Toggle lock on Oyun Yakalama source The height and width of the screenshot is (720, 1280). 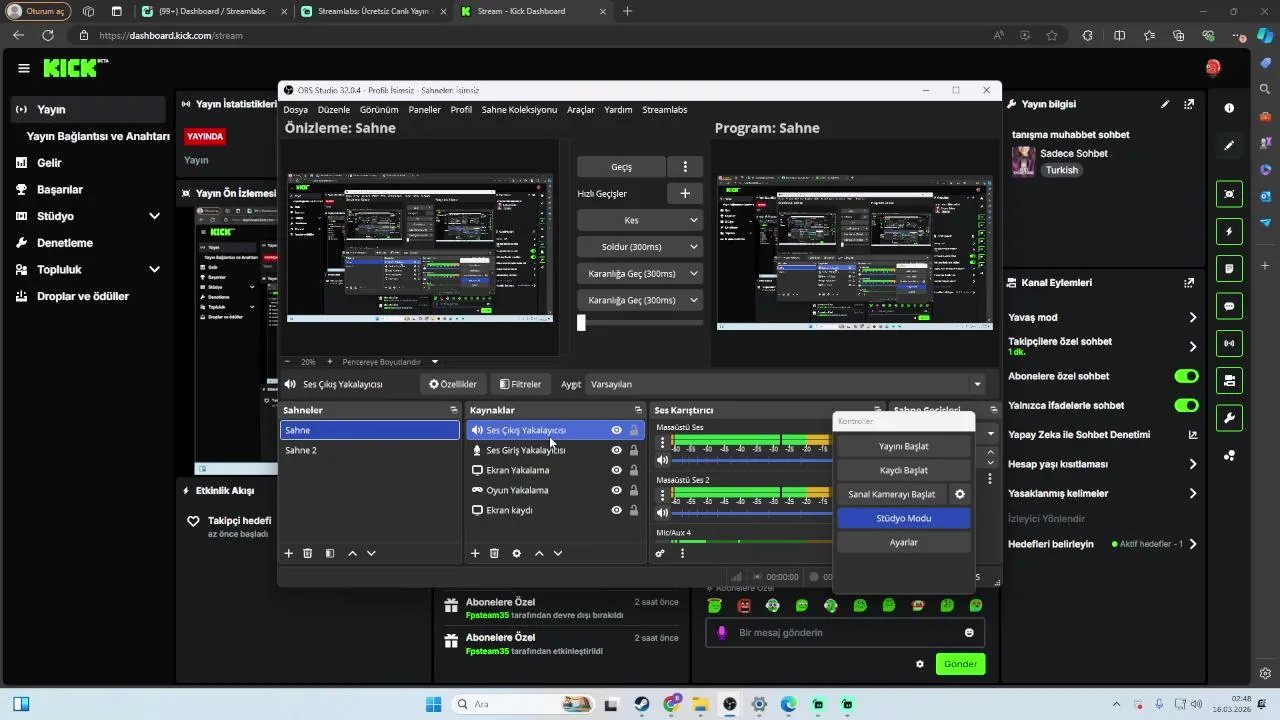click(634, 490)
